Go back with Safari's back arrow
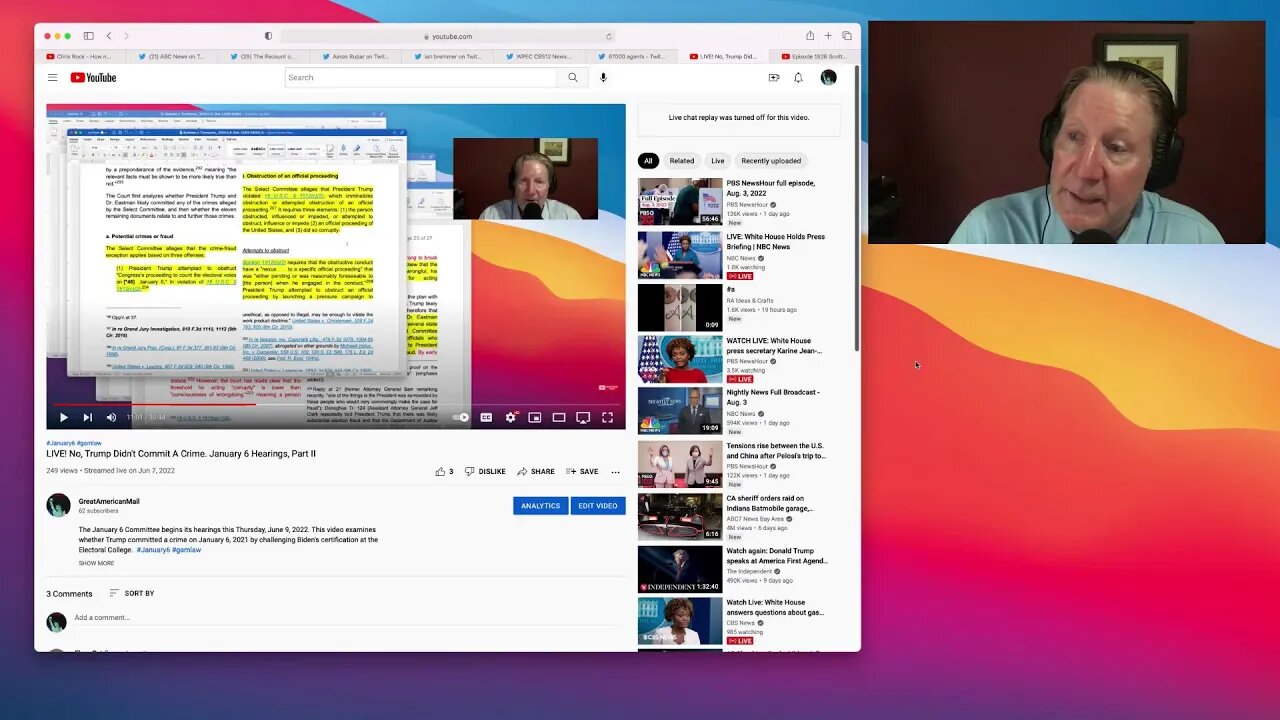Image resolution: width=1280 pixels, height=720 pixels. point(109,36)
